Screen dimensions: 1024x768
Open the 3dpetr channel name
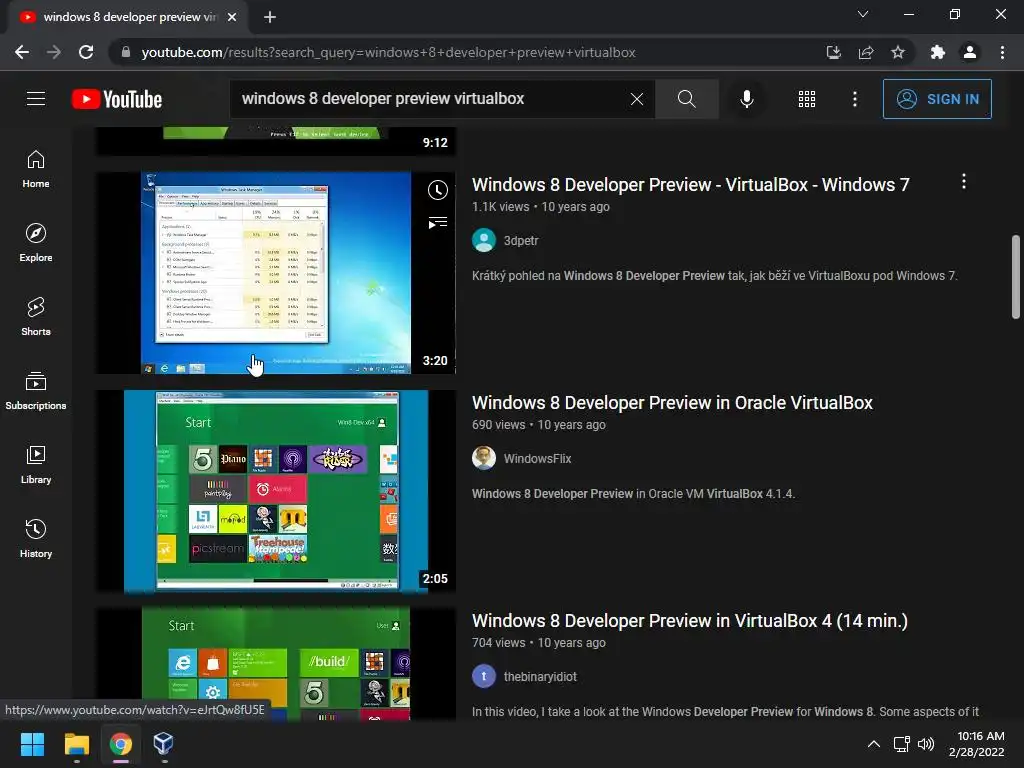click(520, 240)
